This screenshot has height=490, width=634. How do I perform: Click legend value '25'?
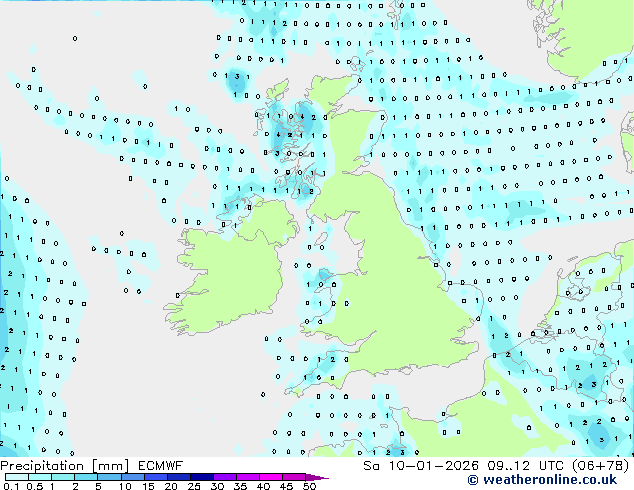(x=194, y=486)
